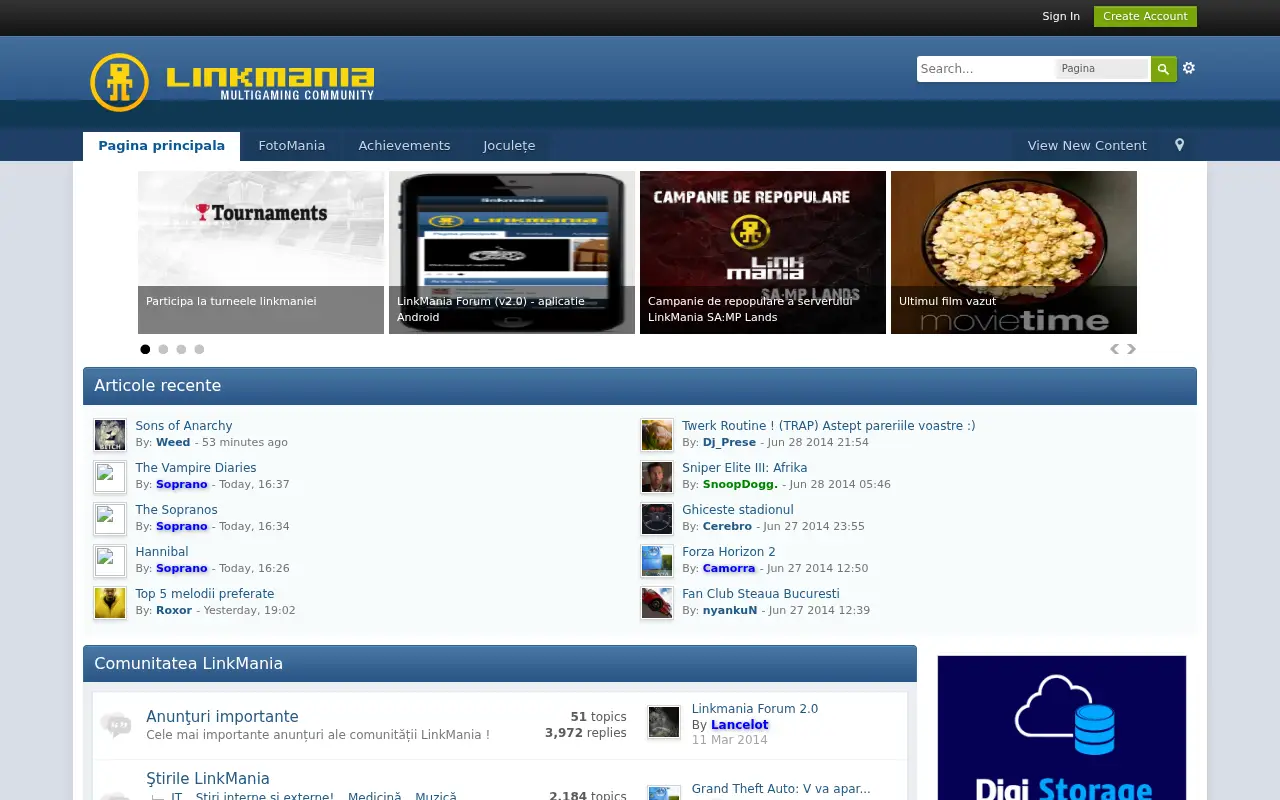
Task: Click the Digi Storage advertisement banner
Action: (1062, 728)
